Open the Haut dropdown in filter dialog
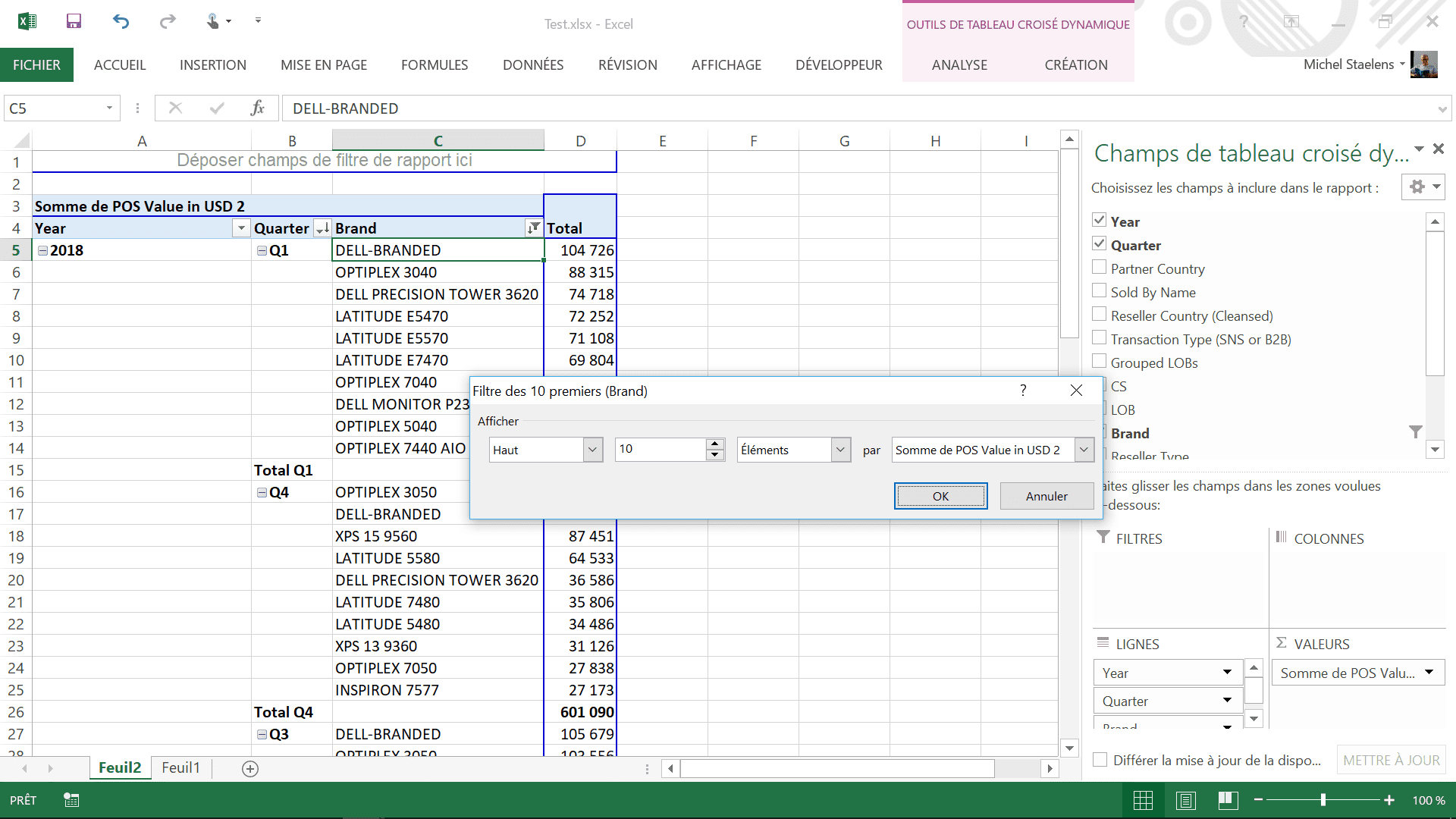The height and width of the screenshot is (819, 1456). pos(592,450)
